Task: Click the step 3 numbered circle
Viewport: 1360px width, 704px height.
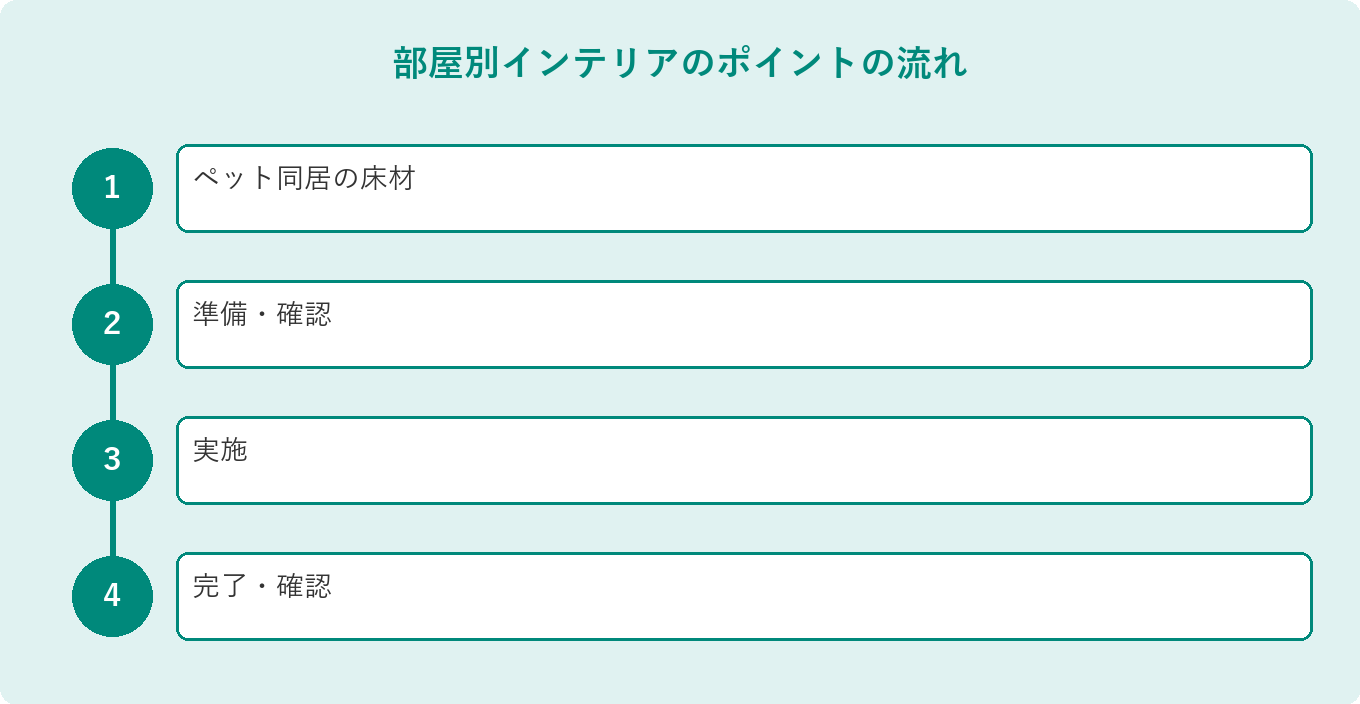Action: click(x=112, y=460)
